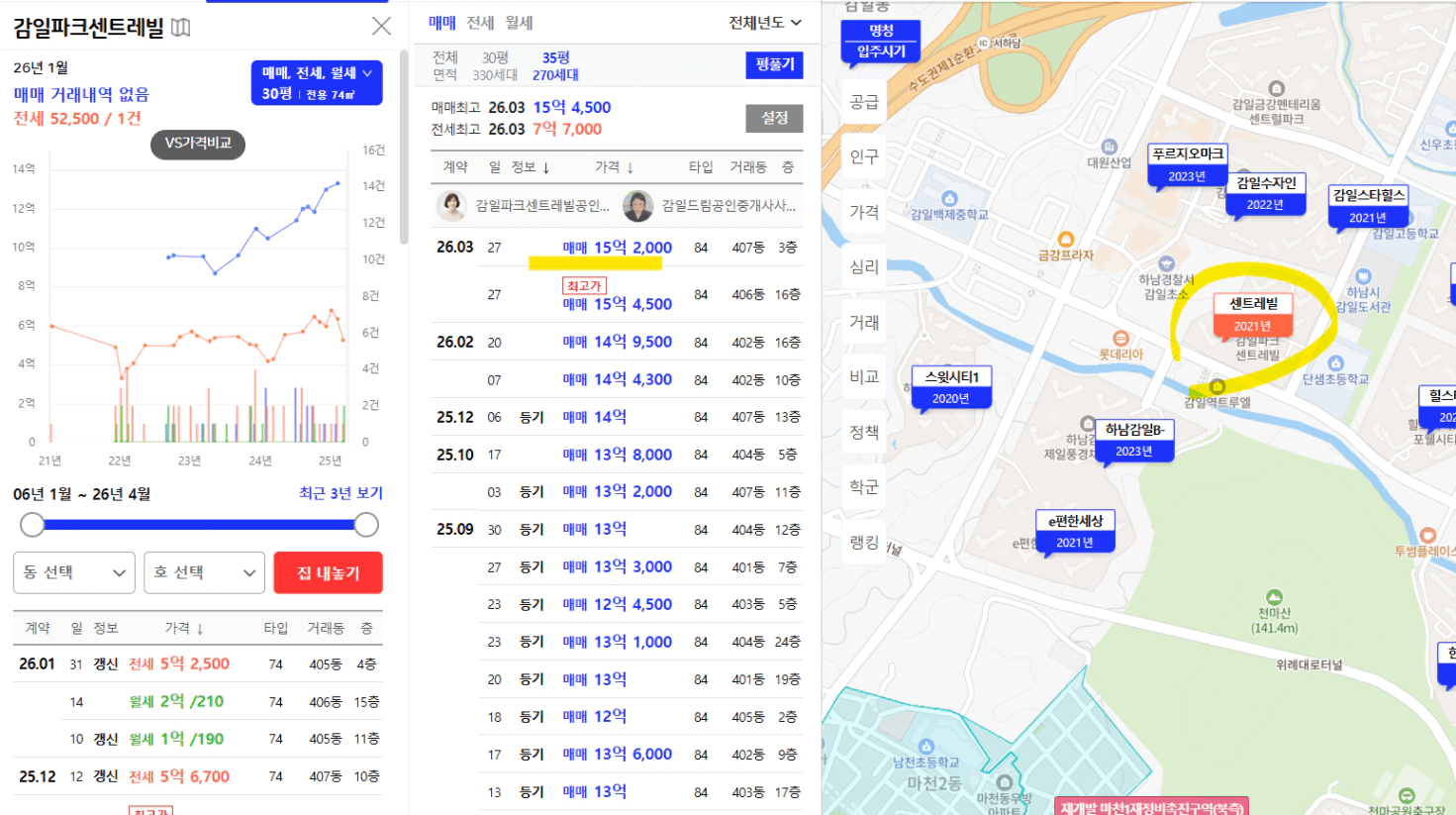Screen dimensions: 1456x815
Task: Sort left table by 가격 arrow
Action: point(200,629)
